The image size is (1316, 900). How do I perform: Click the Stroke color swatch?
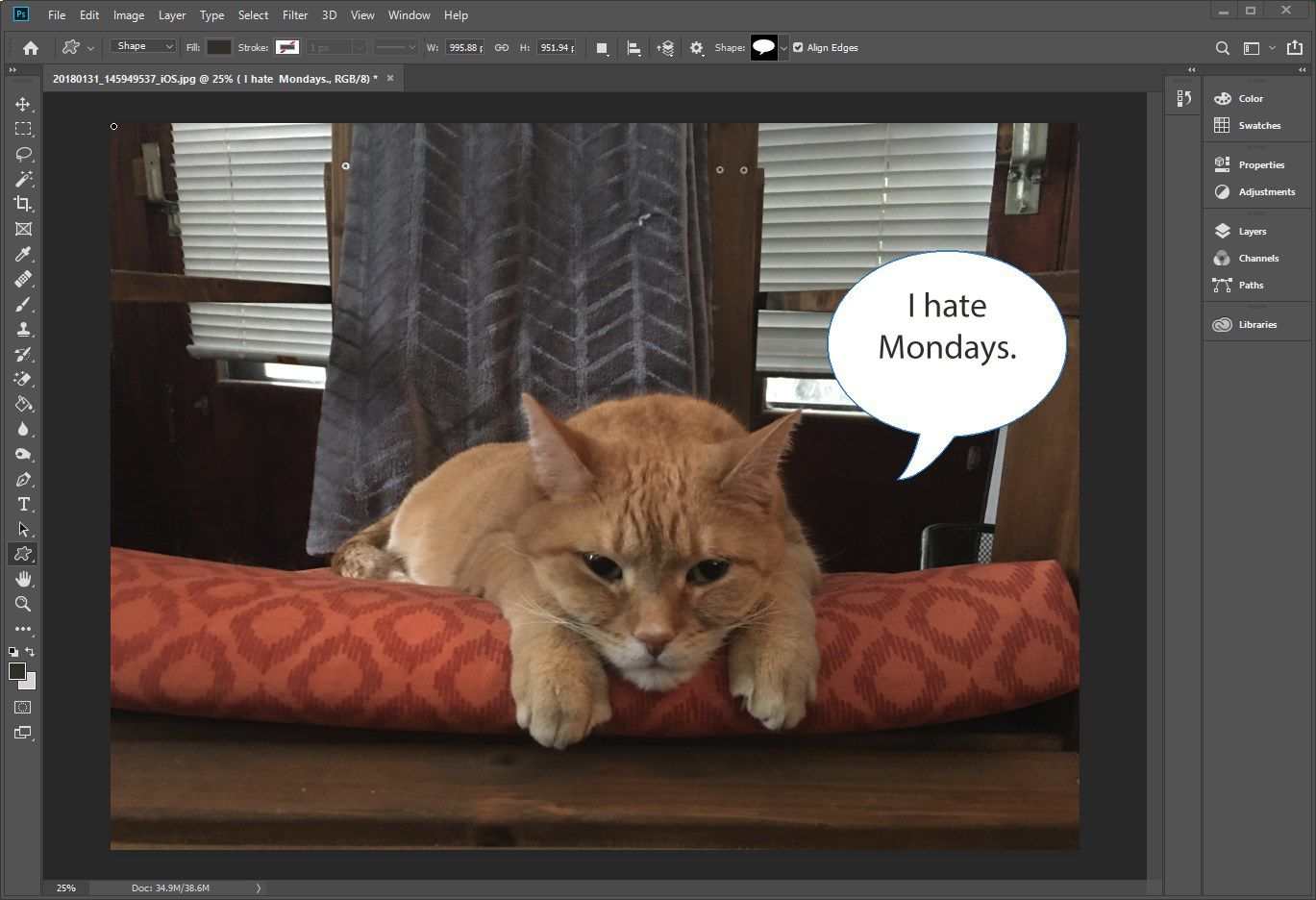pos(287,47)
